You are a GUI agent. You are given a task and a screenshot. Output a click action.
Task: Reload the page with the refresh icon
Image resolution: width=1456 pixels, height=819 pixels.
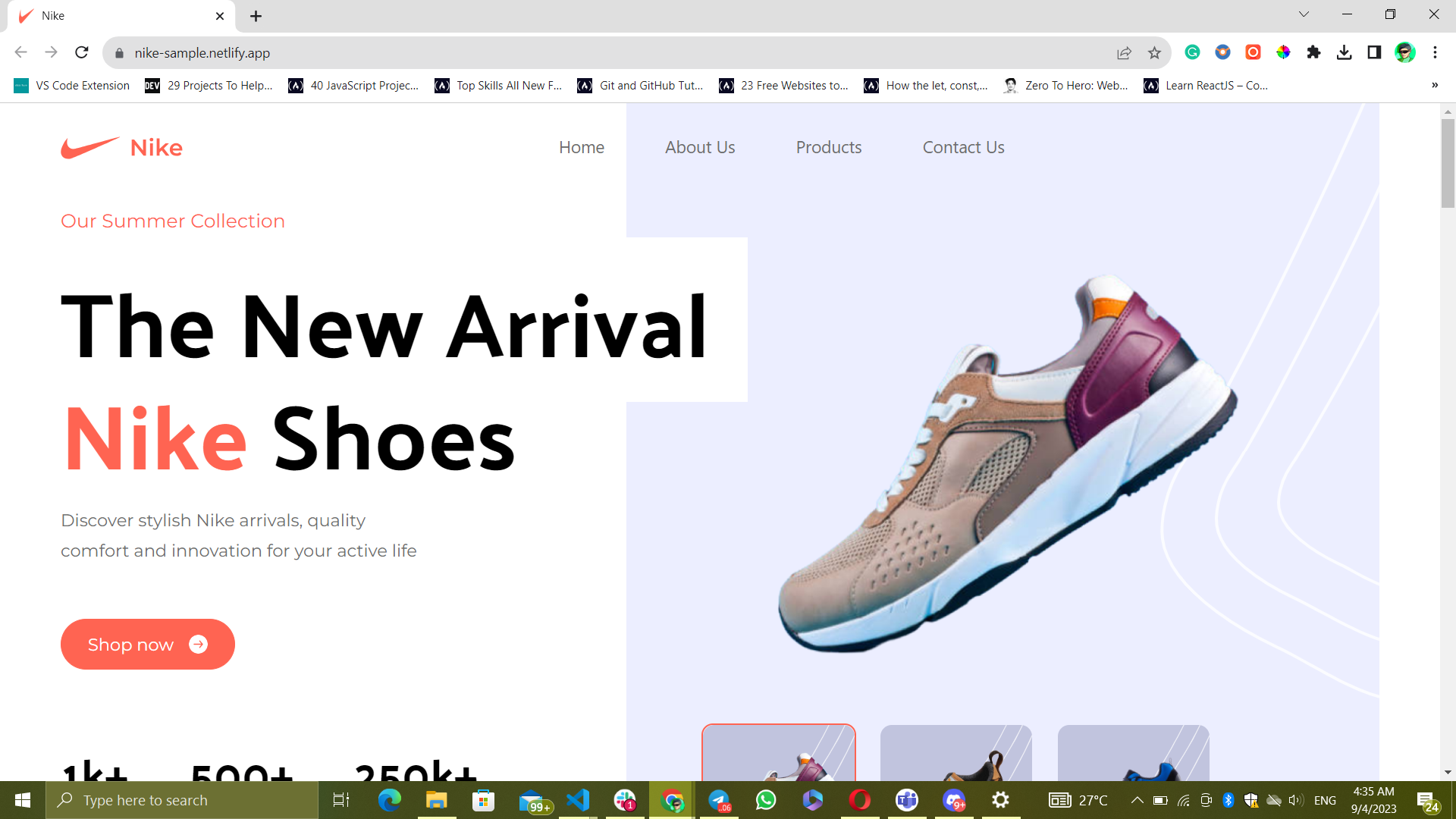pyautogui.click(x=82, y=52)
